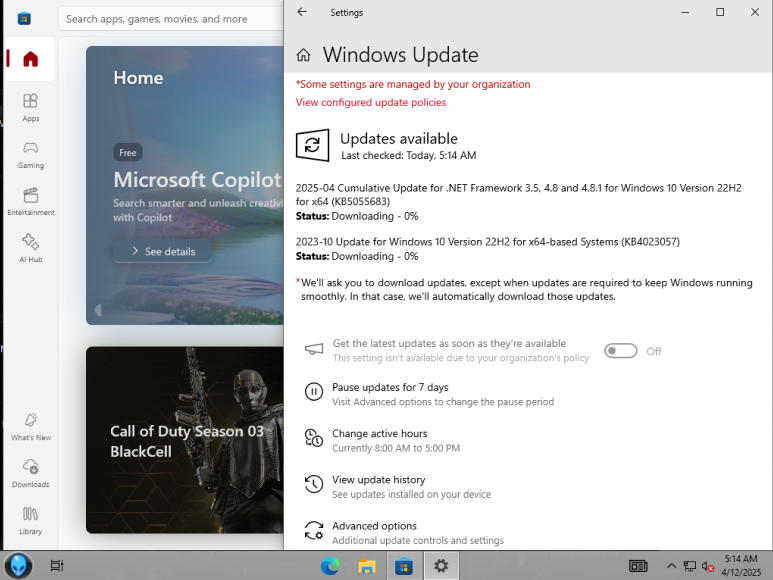The image size is (773, 580).
Task: Click the clock icon for active hours
Action: pyautogui.click(x=314, y=438)
